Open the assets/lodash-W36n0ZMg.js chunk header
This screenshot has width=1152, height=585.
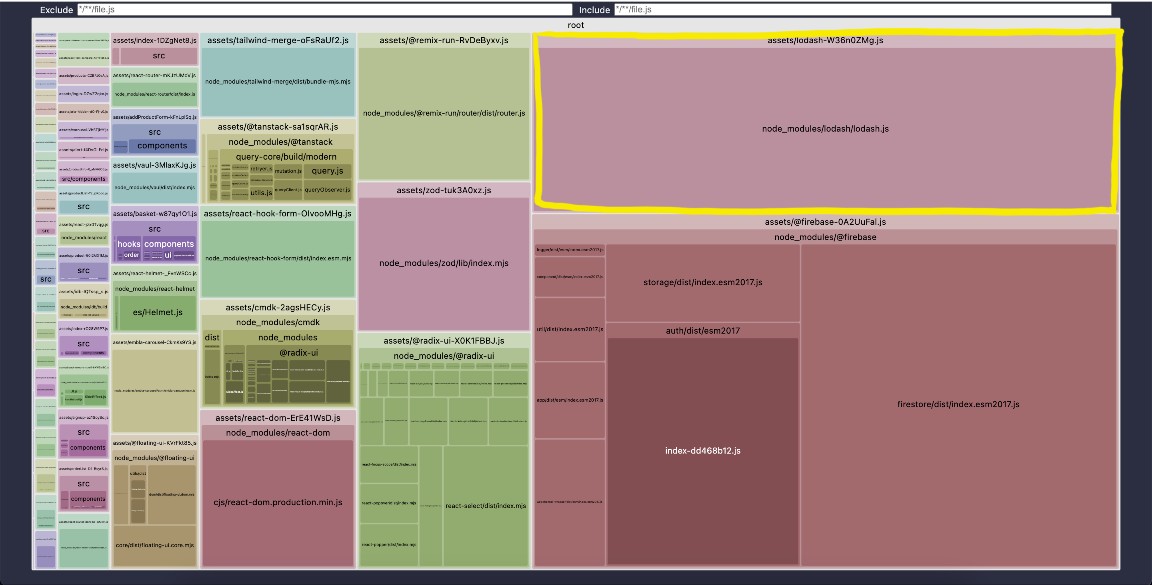825,40
